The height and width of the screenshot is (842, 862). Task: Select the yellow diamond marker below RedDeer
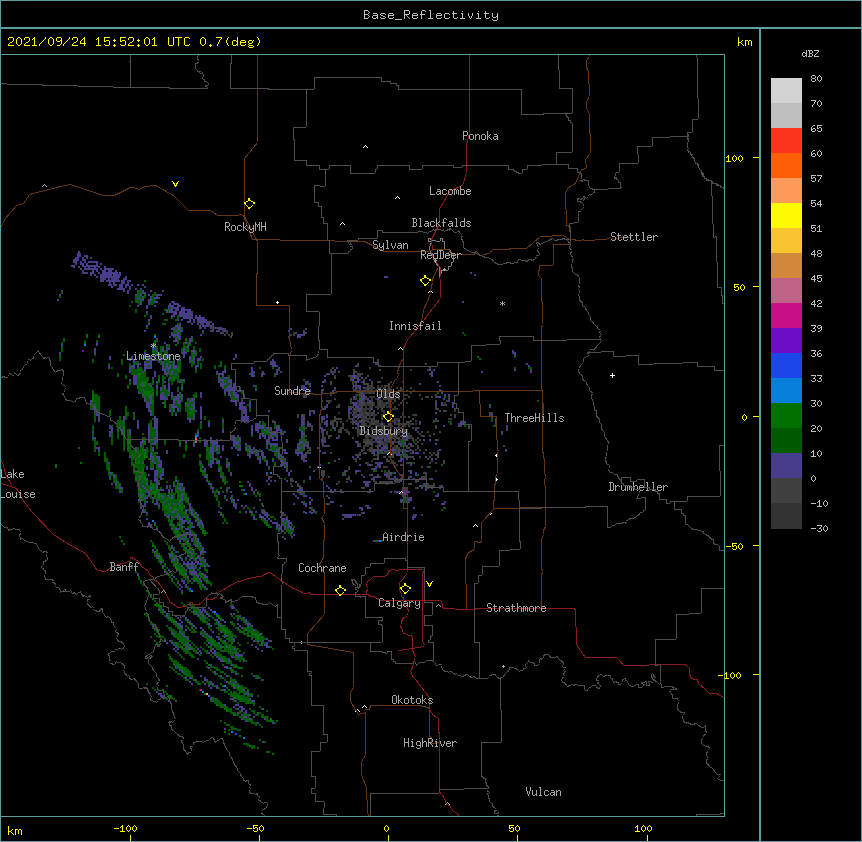pyautogui.click(x=426, y=281)
